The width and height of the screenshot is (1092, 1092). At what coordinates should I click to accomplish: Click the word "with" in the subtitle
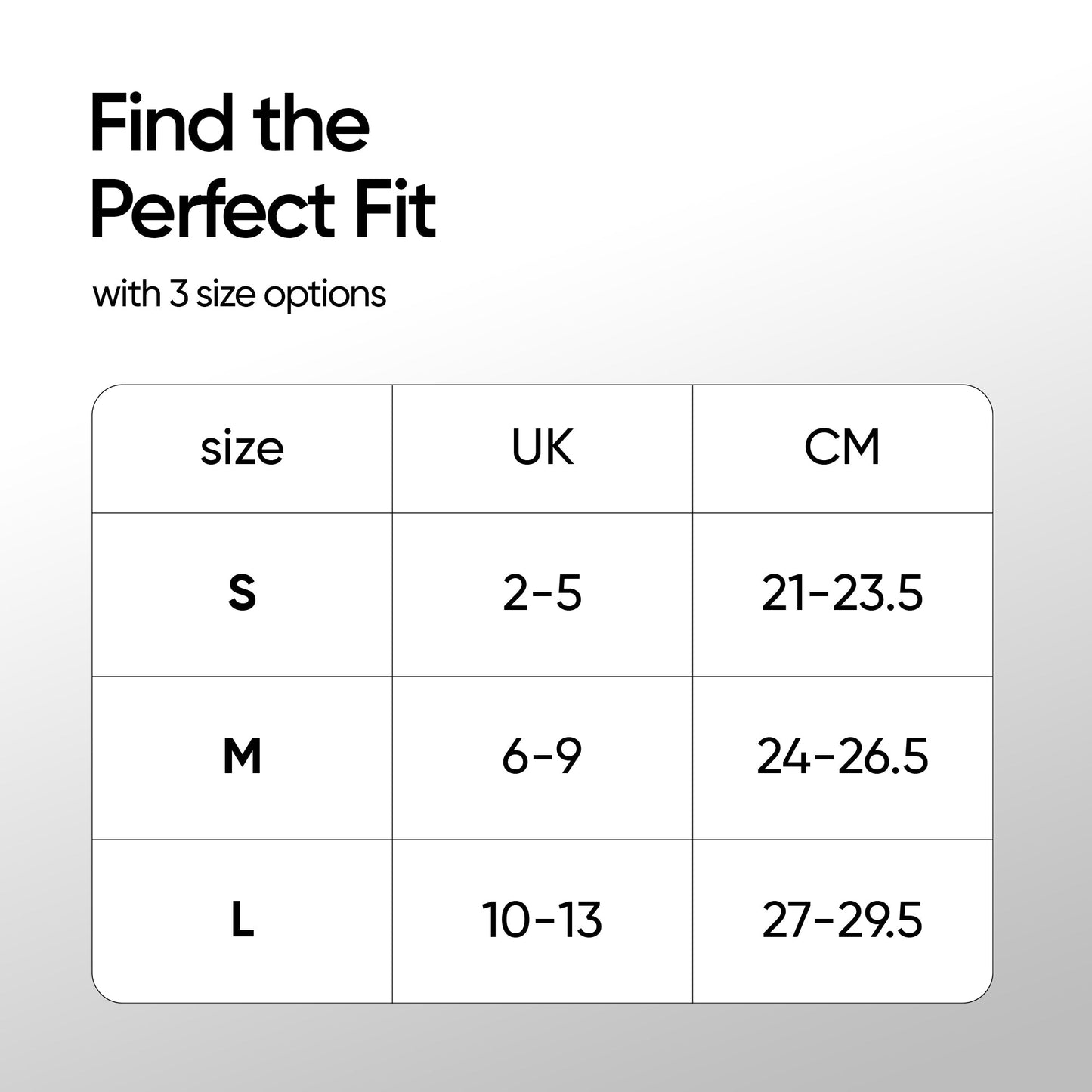[x=126, y=293]
